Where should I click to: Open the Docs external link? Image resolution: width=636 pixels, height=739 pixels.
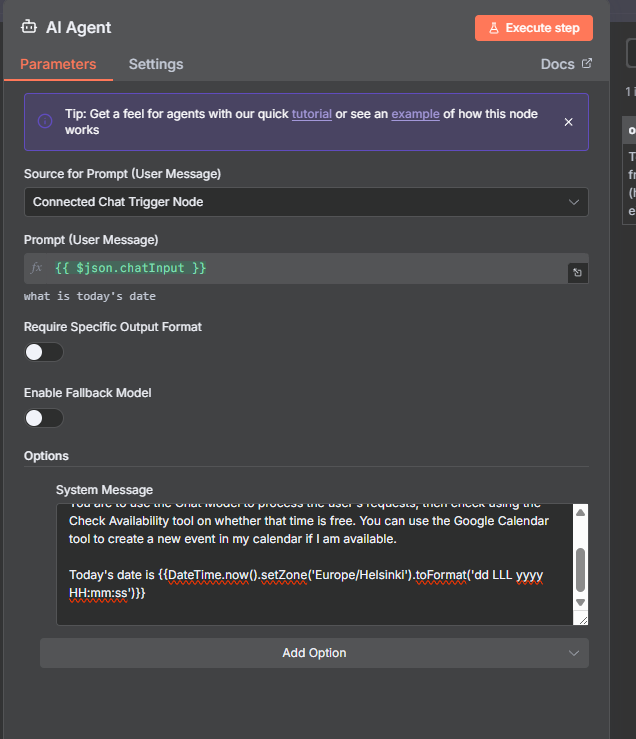point(566,64)
